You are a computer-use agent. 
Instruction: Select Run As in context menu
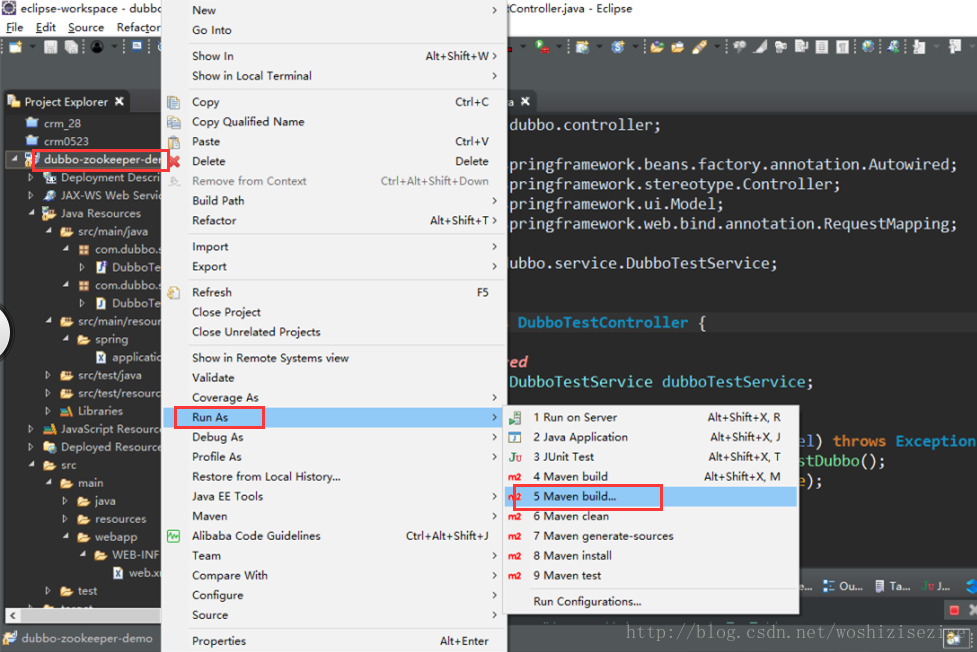click(x=334, y=418)
